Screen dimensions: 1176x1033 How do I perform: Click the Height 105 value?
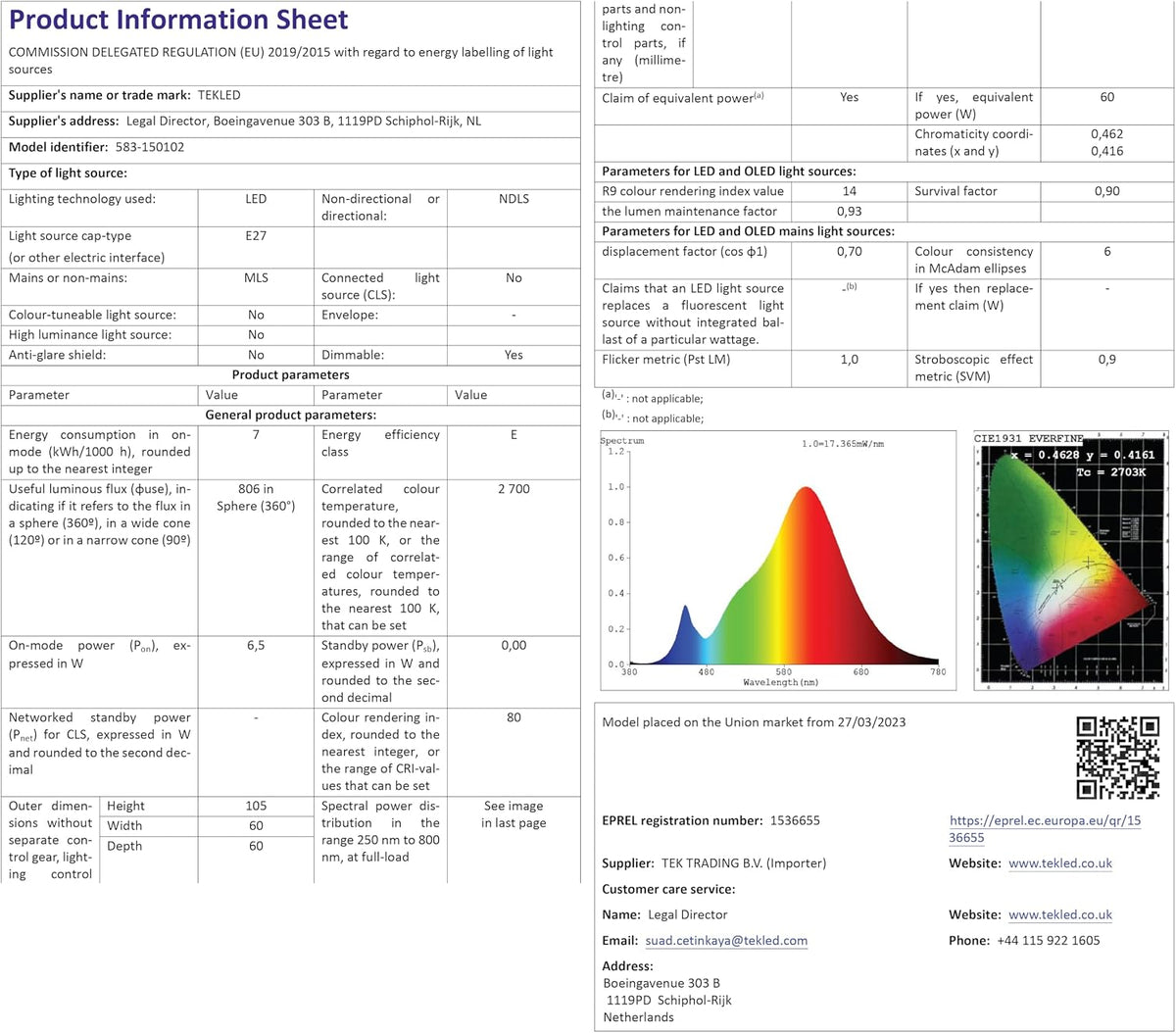click(256, 806)
